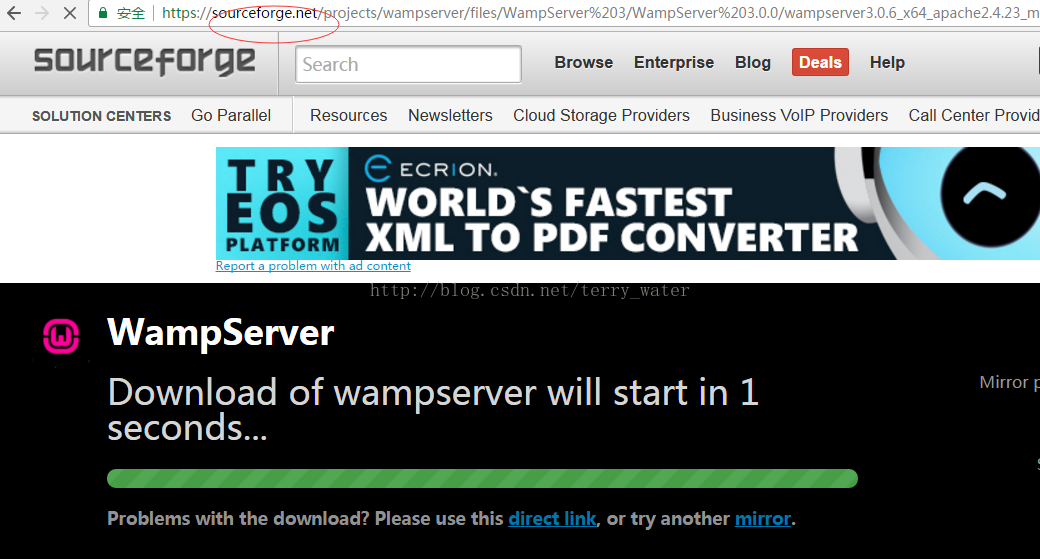Open the Blog menu item

click(x=753, y=62)
